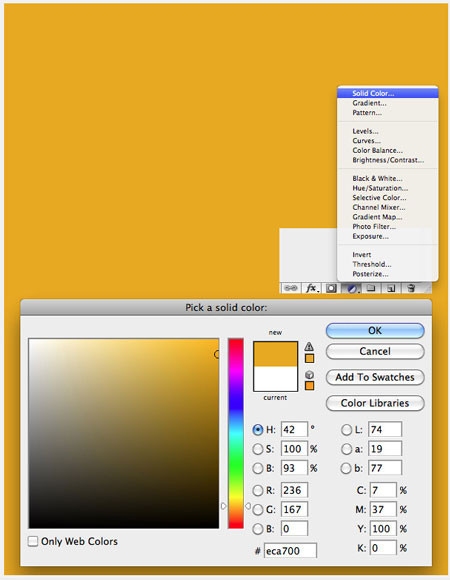Click the Cancel button

pos(375,351)
